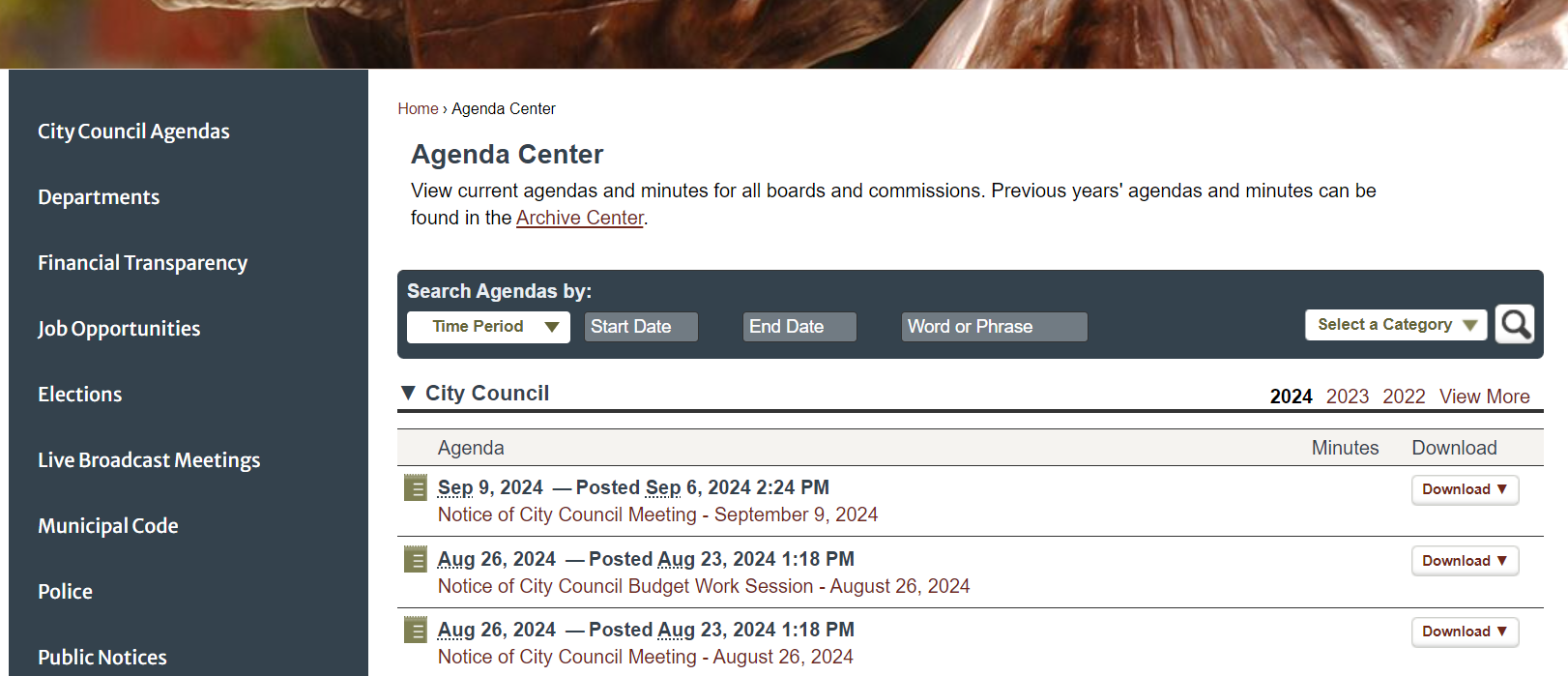Click the search magnifying glass icon

pos(1514,324)
